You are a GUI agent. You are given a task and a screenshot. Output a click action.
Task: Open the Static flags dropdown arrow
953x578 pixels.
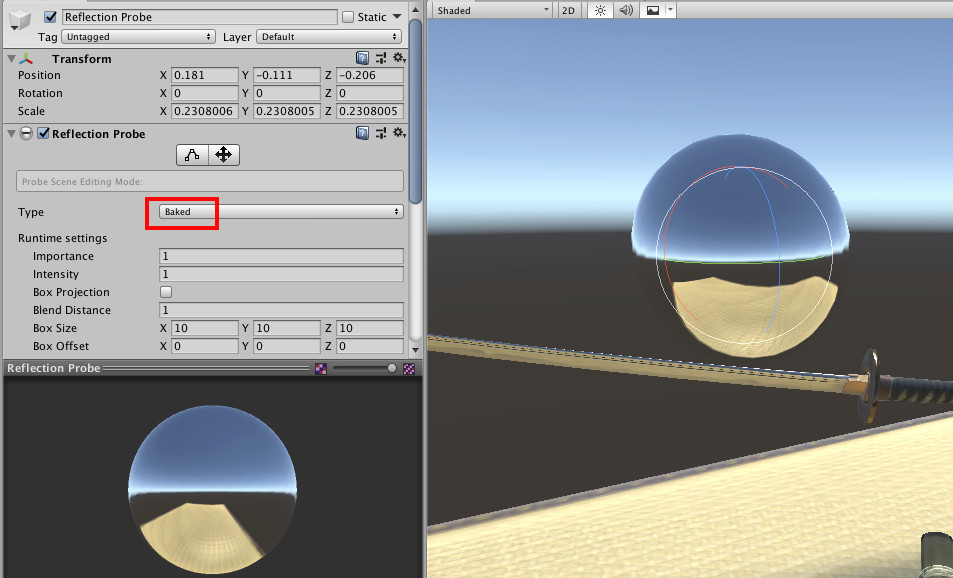397,16
